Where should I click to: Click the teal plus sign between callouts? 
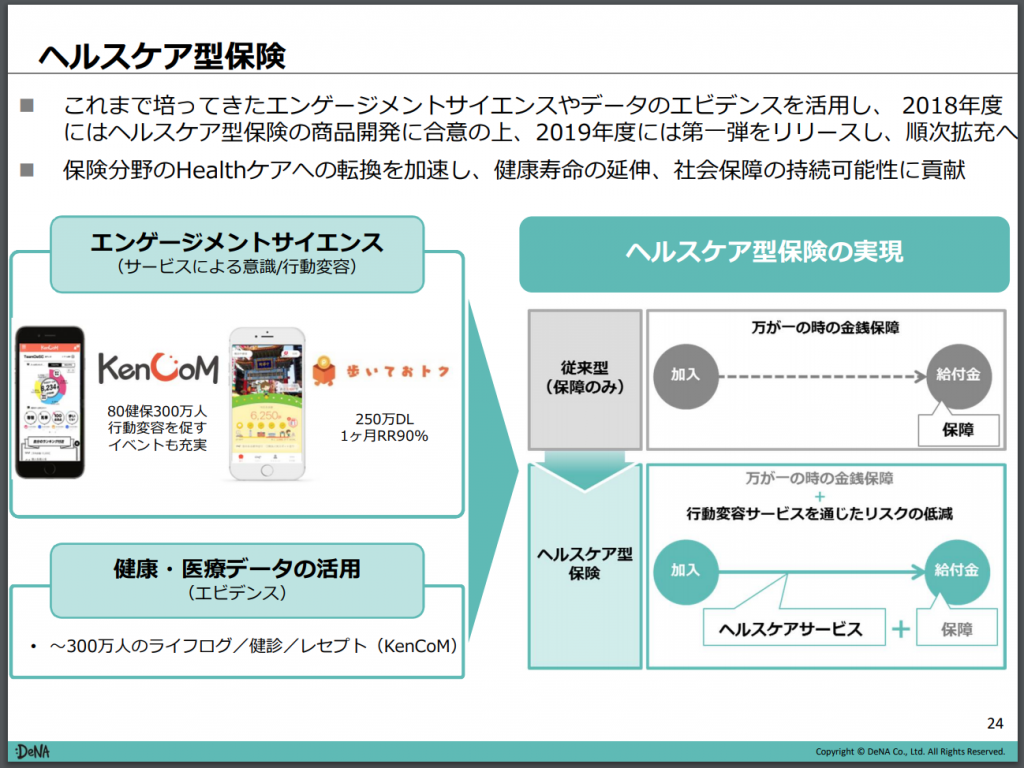pos(901,629)
